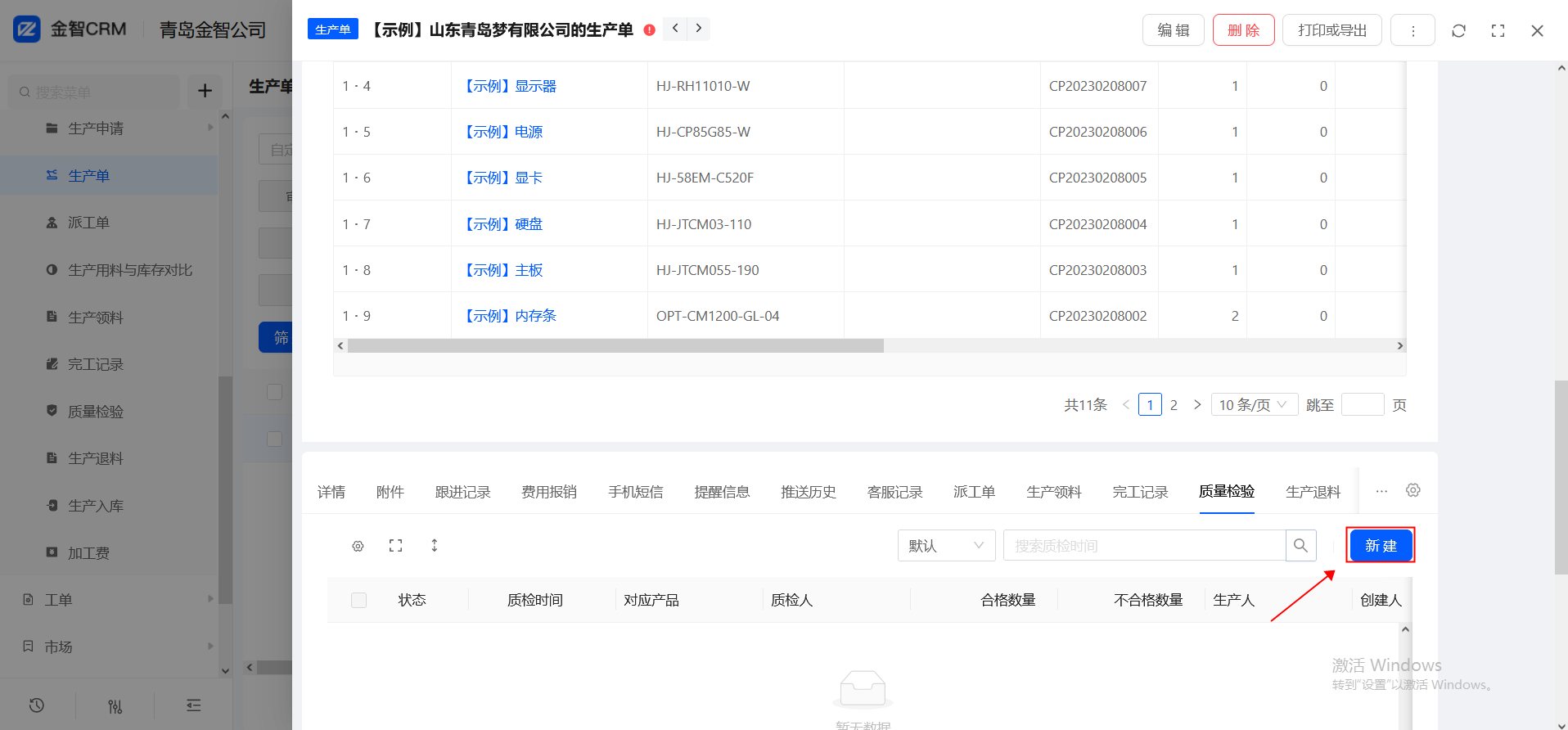The height and width of the screenshot is (730, 1568).
Task: Switch to the 跟进记录 tab
Action: tap(463, 492)
